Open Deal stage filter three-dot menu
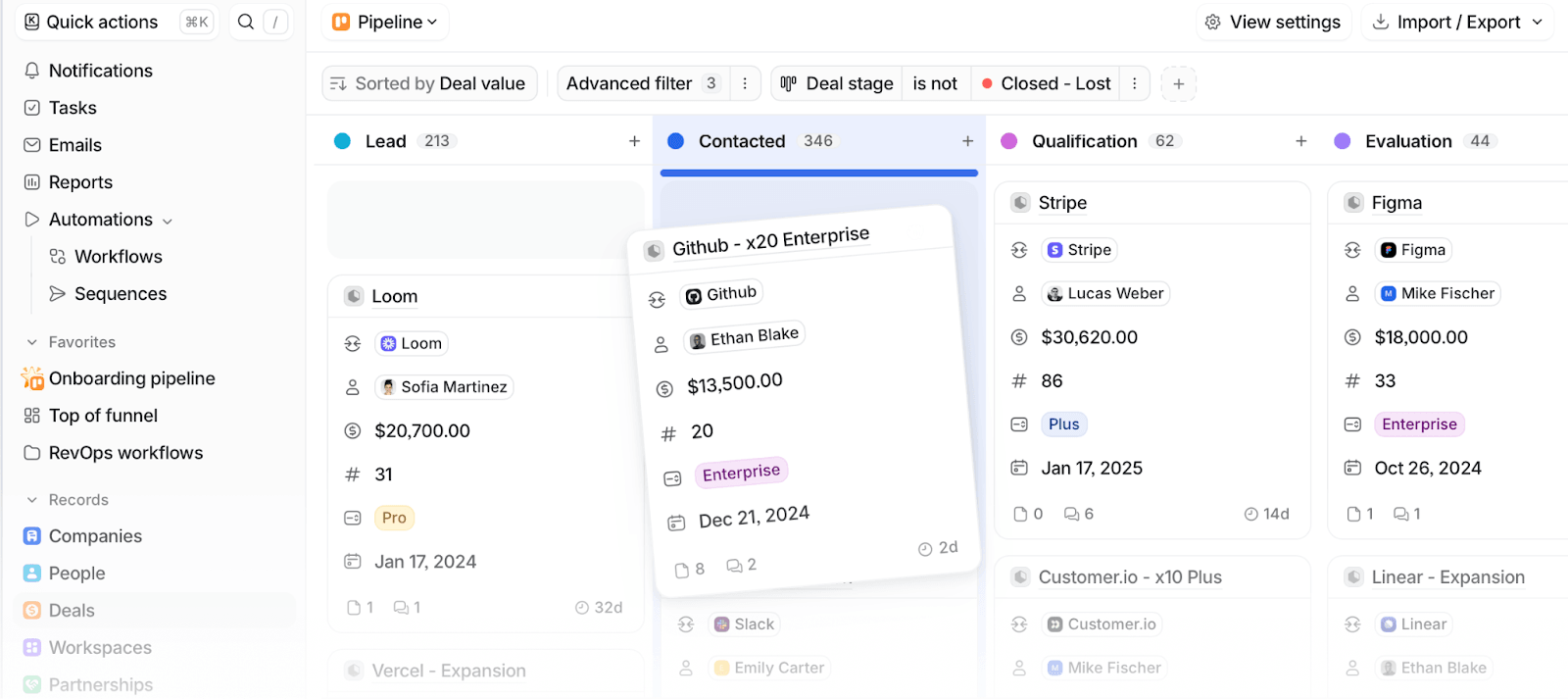The height and width of the screenshot is (699, 1568). (x=1135, y=84)
